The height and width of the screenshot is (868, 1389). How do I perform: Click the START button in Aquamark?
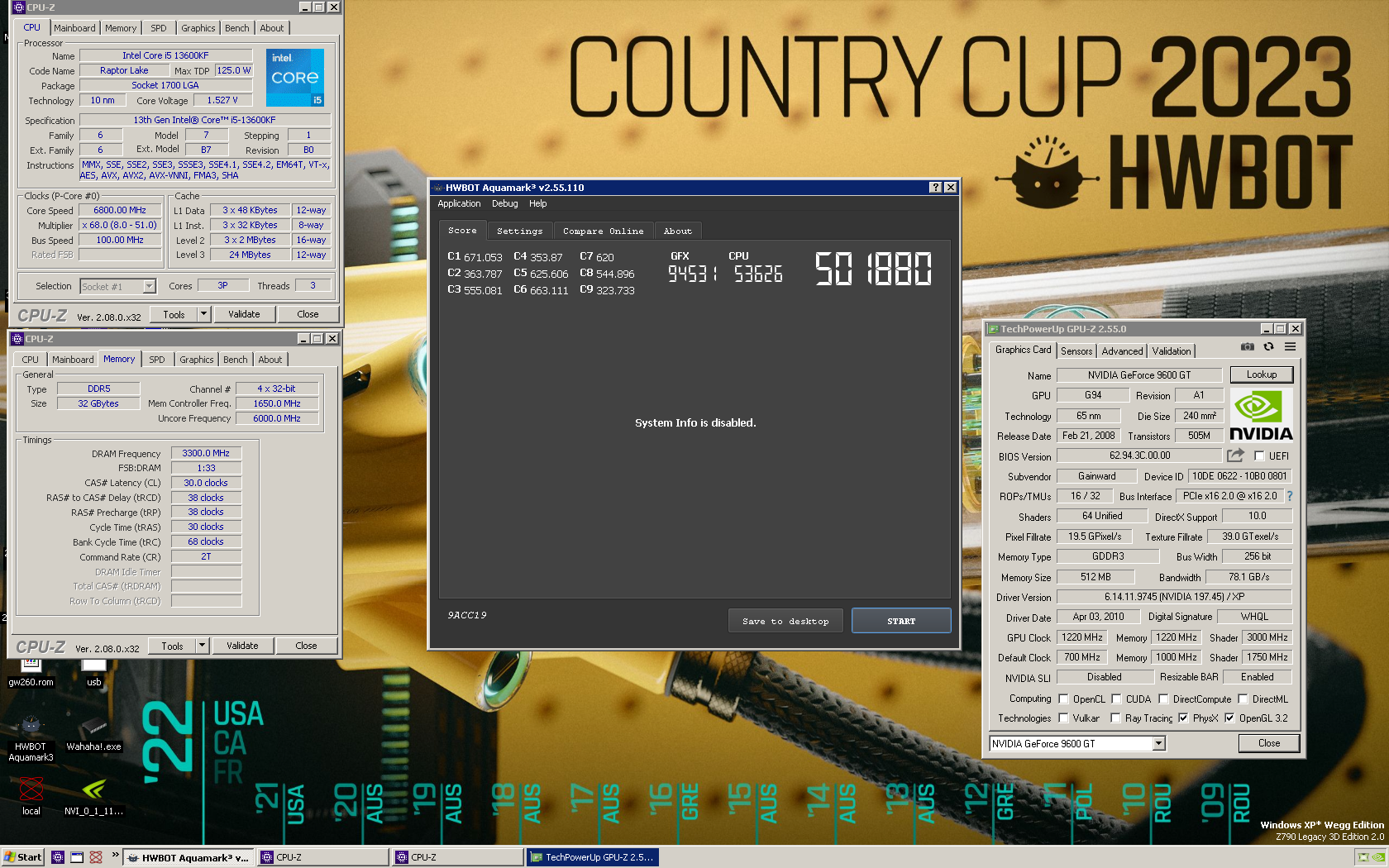[x=901, y=621]
